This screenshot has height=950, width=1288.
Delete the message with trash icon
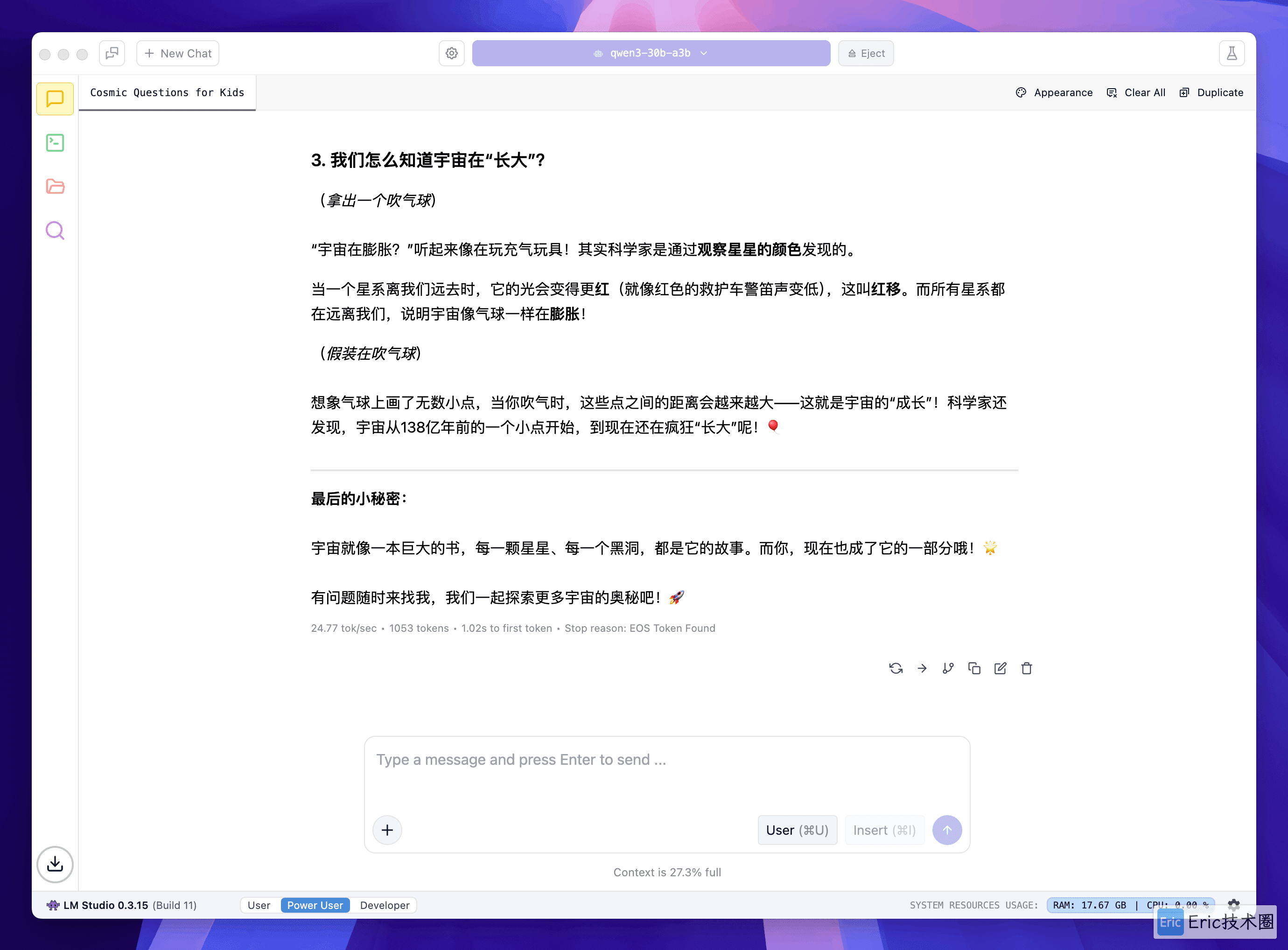point(1026,668)
